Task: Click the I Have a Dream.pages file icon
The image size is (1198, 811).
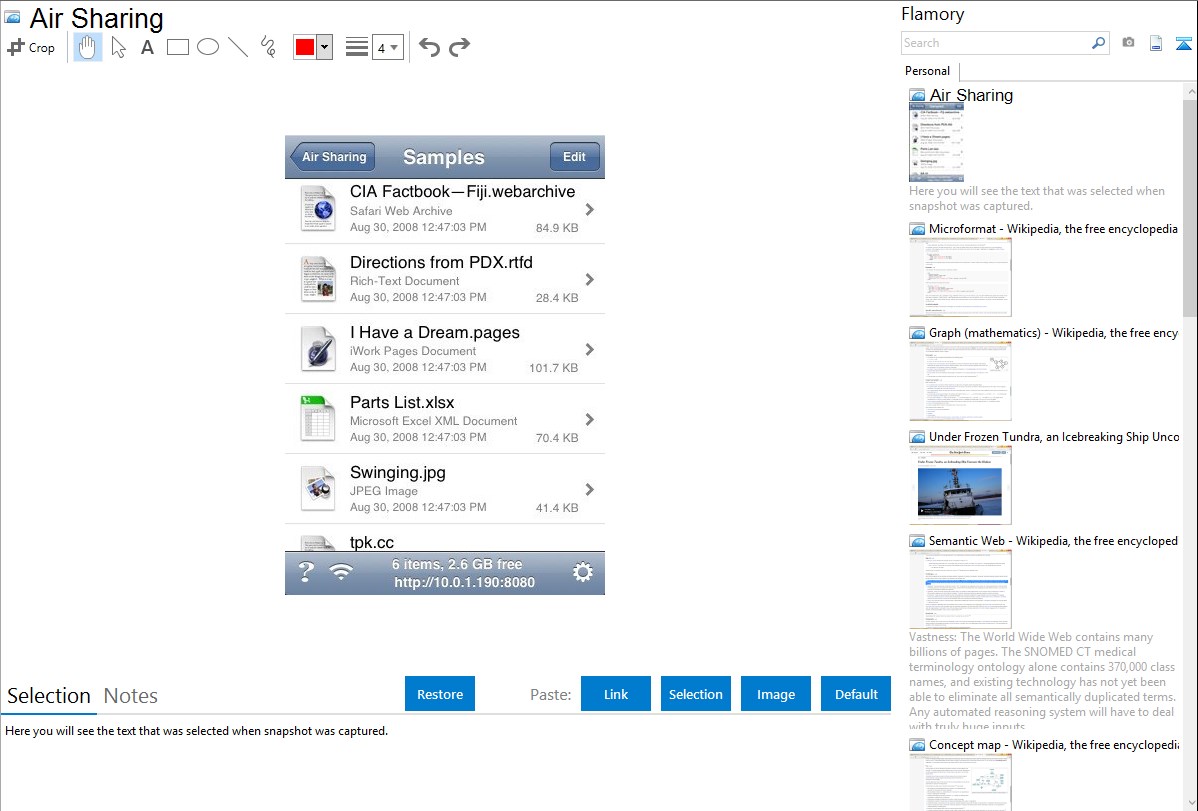Action: tap(318, 349)
